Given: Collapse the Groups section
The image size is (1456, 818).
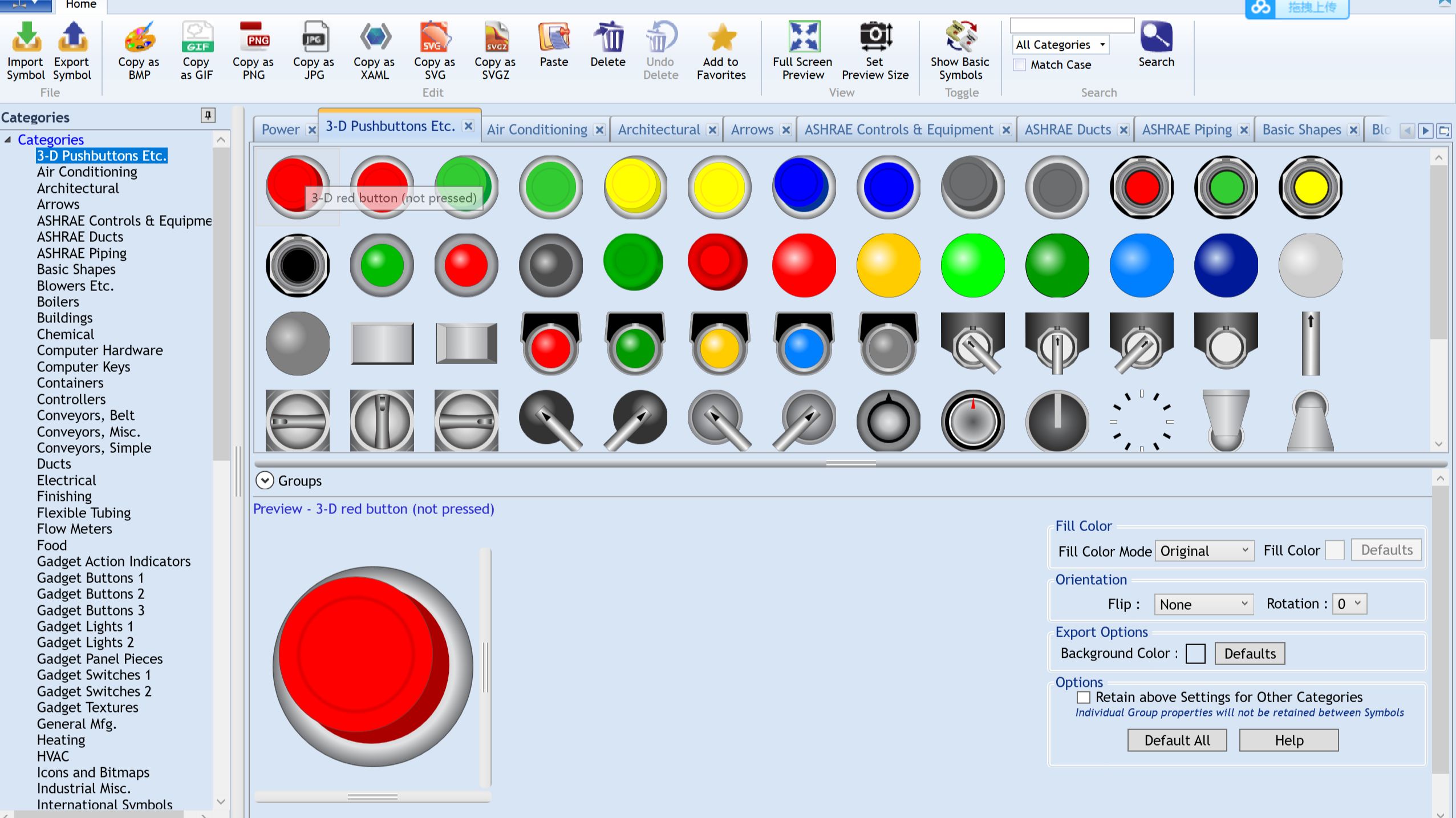Looking at the screenshot, I should click(x=264, y=480).
